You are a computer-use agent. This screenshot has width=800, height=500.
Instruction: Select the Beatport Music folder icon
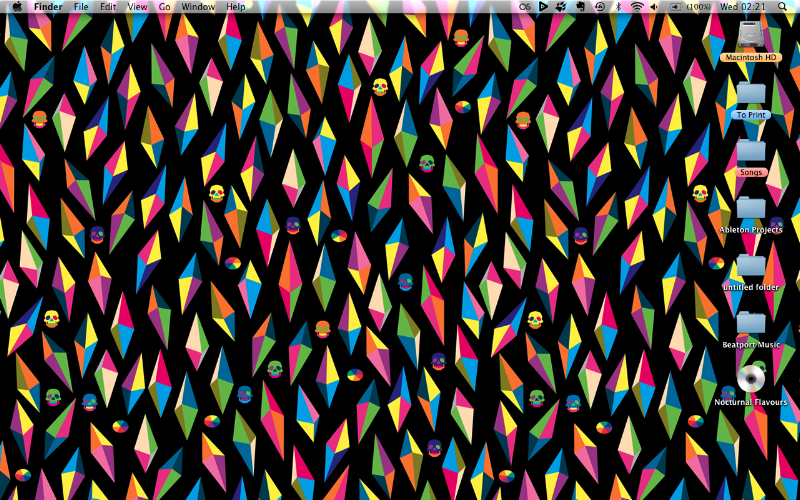coord(751,324)
